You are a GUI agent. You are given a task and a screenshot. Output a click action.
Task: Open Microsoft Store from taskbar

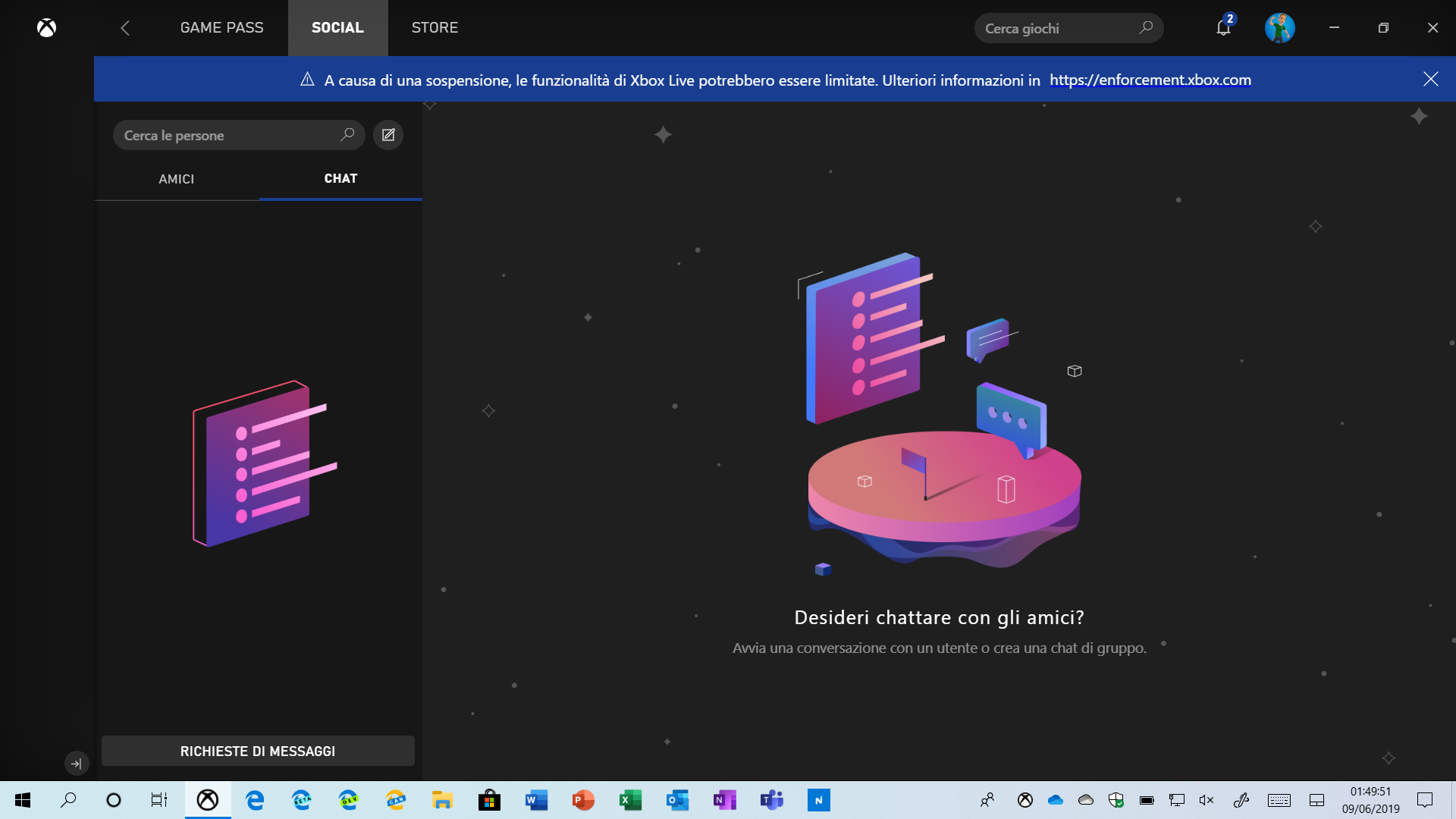tap(490, 800)
